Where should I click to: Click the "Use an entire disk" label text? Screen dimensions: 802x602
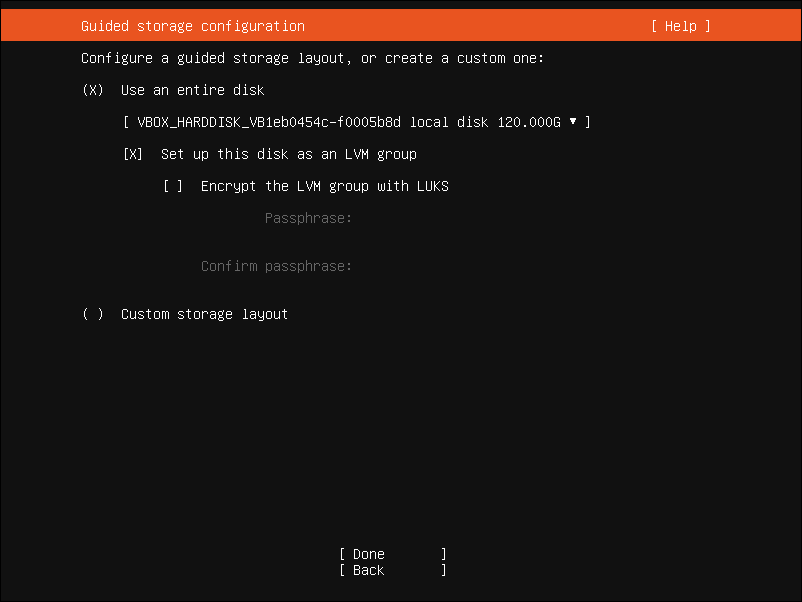(x=192, y=90)
